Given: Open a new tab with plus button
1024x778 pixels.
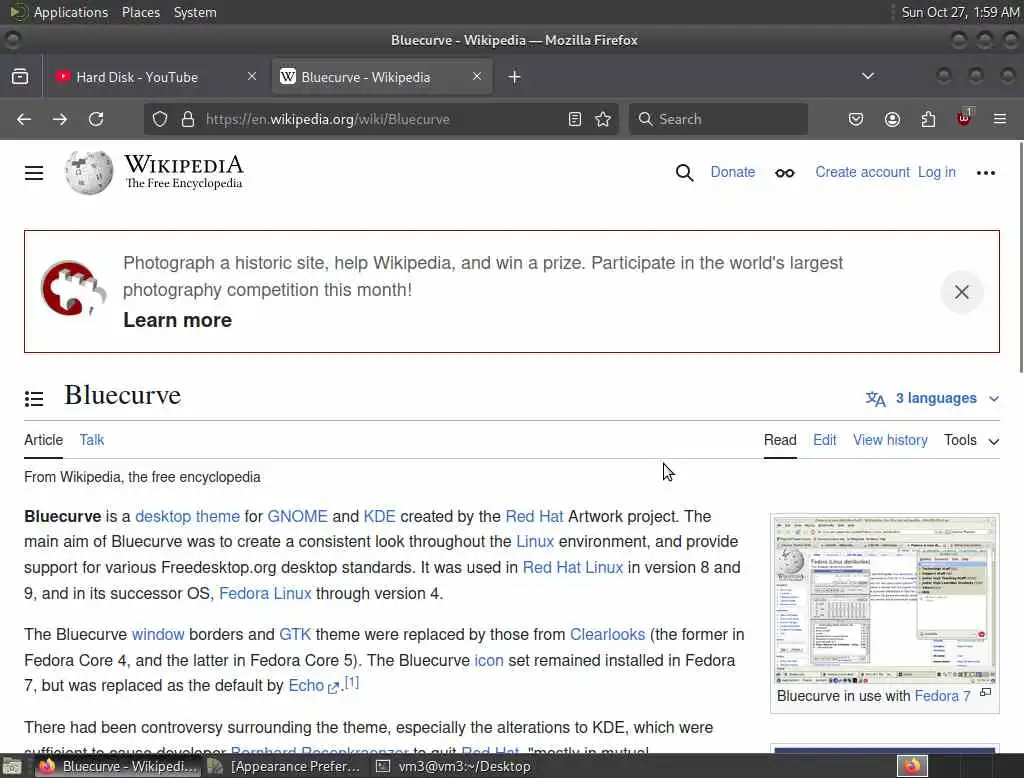Looking at the screenshot, I should 515,77.
